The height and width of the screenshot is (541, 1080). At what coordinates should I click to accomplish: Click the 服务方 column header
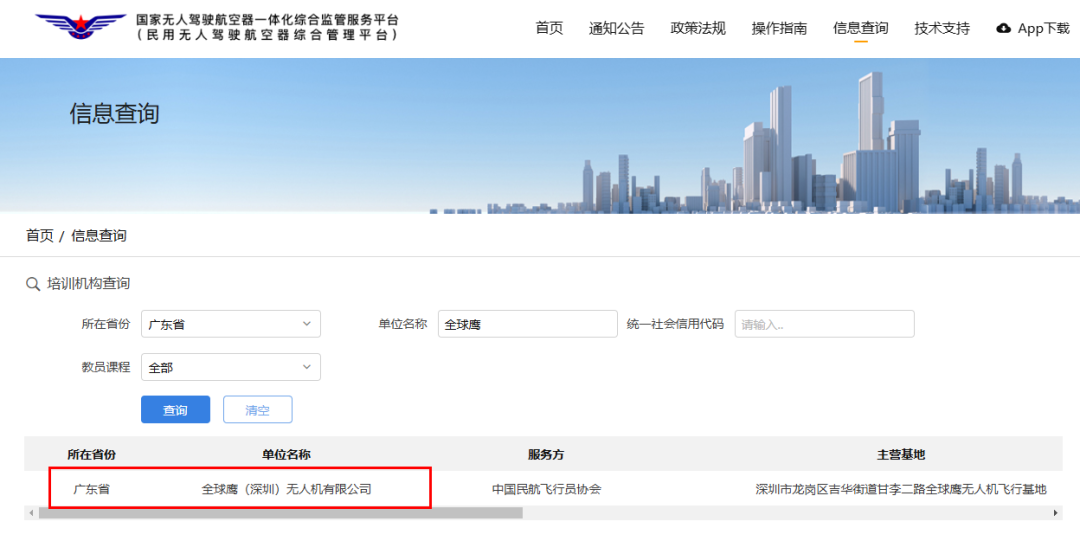point(546,455)
